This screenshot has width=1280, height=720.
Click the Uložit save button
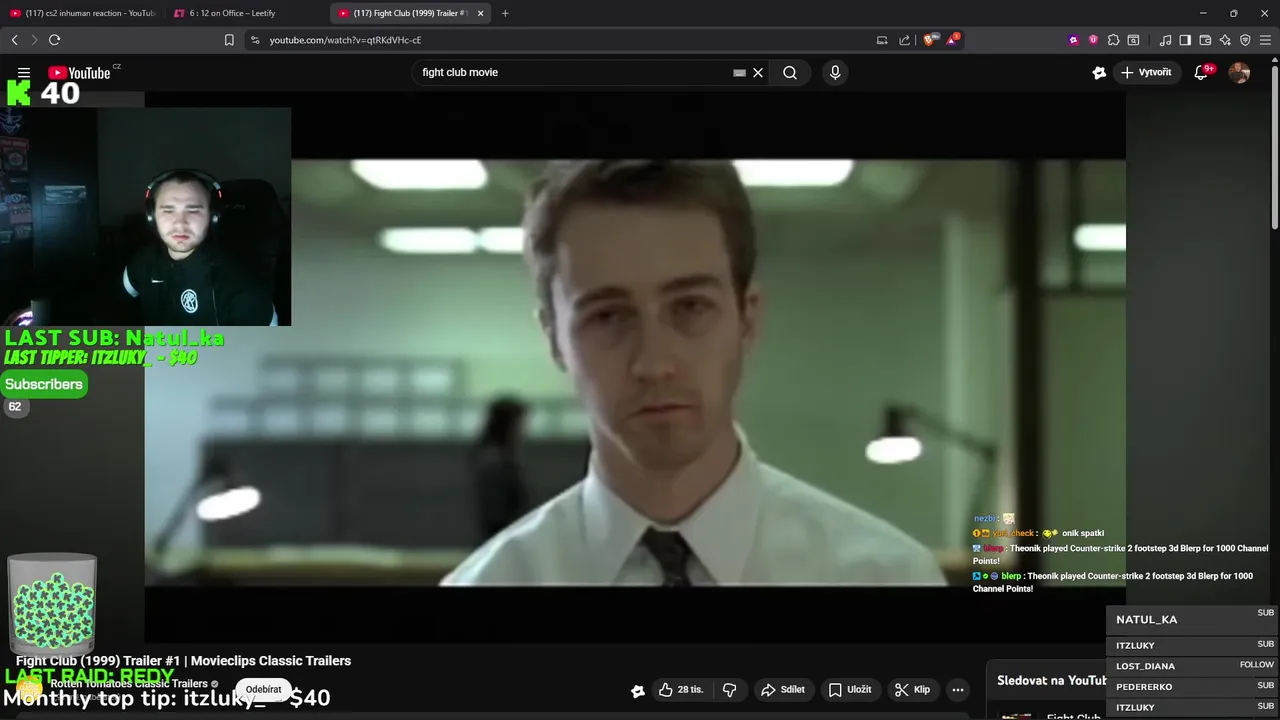tap(850, 689)
